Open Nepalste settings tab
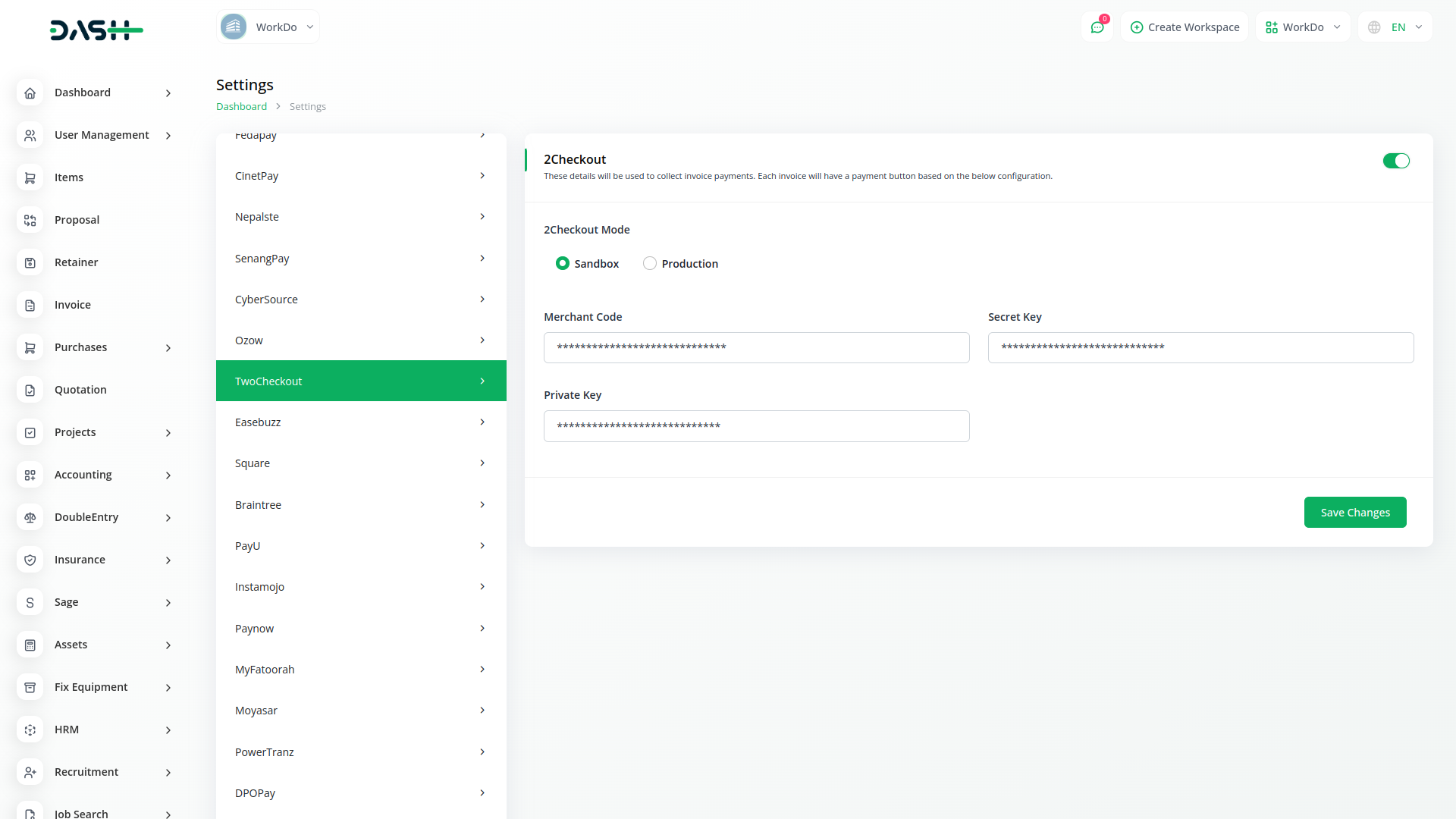This screenshot has width=1456, height=819. click(361, 217)
